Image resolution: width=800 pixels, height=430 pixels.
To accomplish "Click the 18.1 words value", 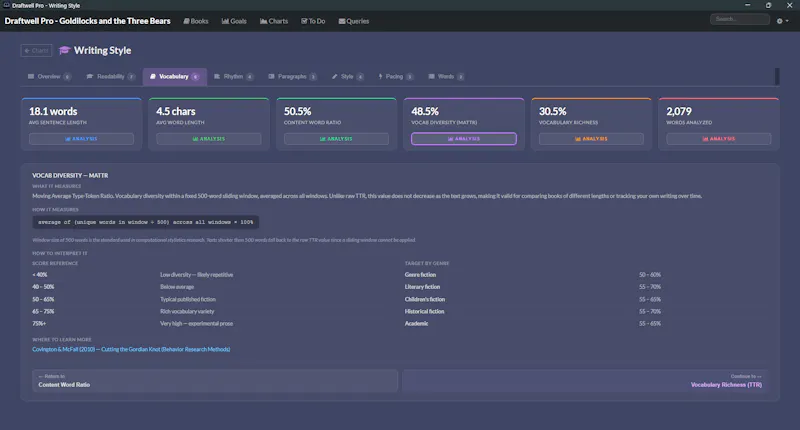I will (53, 111).
